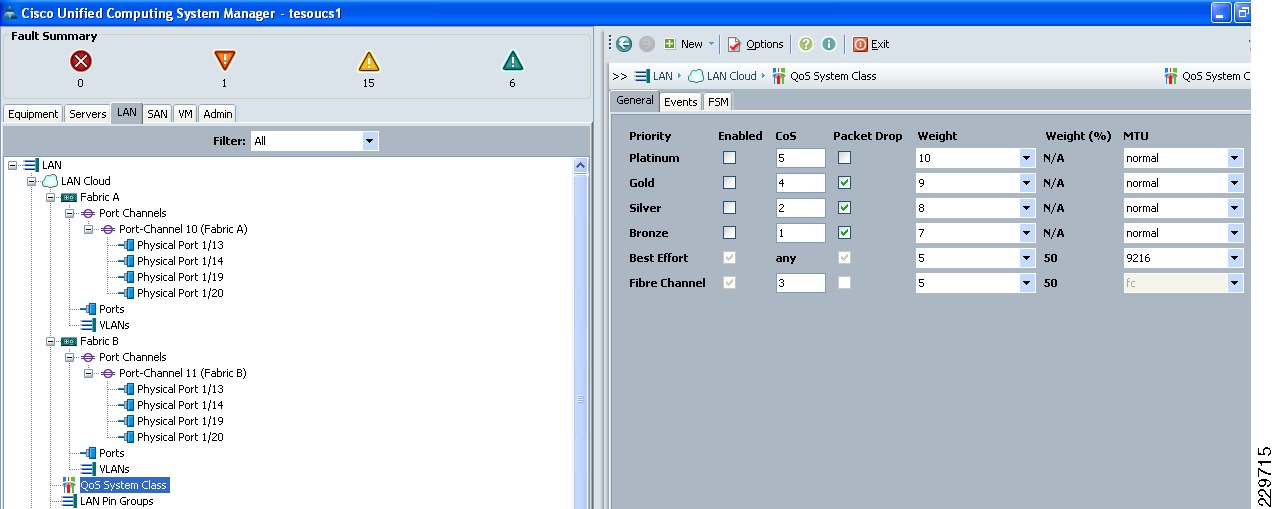The width and height of the screenshot is (1273, 509).
Task: Enable the Gold priority checkbox
Action: click(729, 183)
